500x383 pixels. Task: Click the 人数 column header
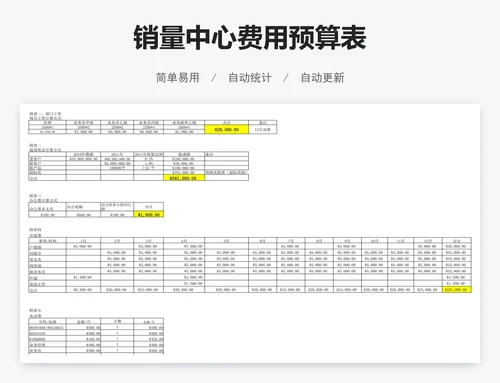click(x=117, y=321)
